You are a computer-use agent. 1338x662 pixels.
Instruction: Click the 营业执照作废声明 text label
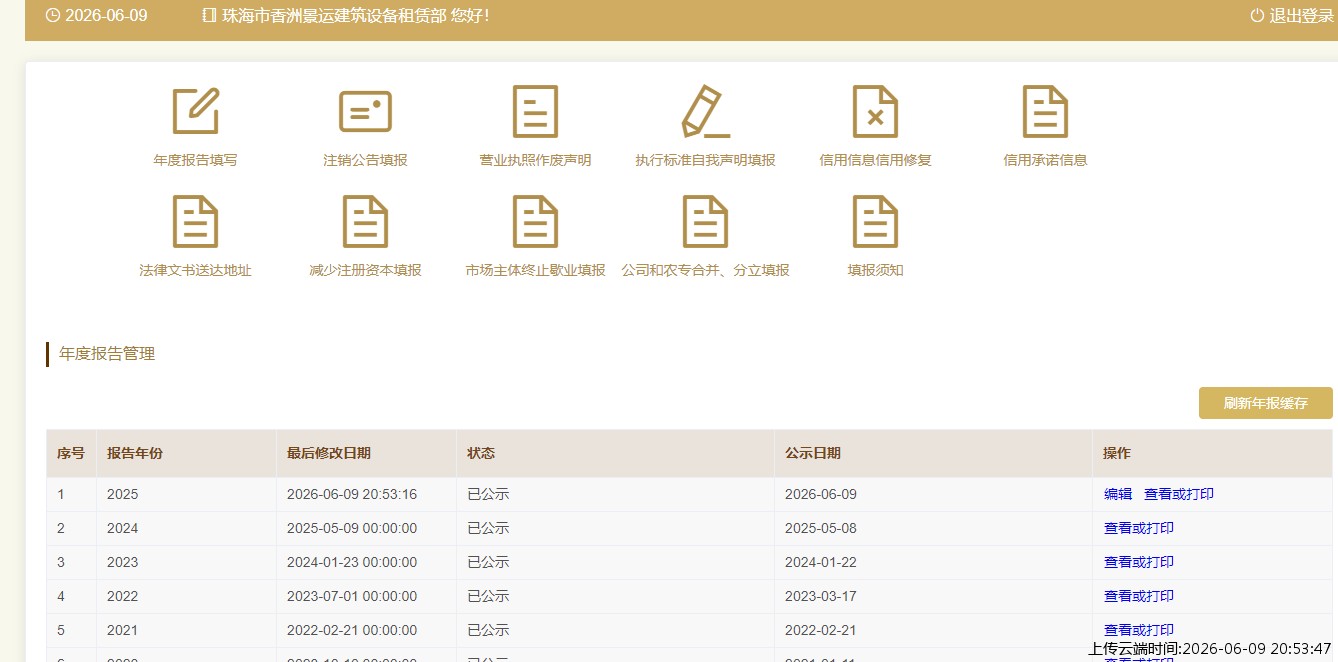[x=535, y=160]
